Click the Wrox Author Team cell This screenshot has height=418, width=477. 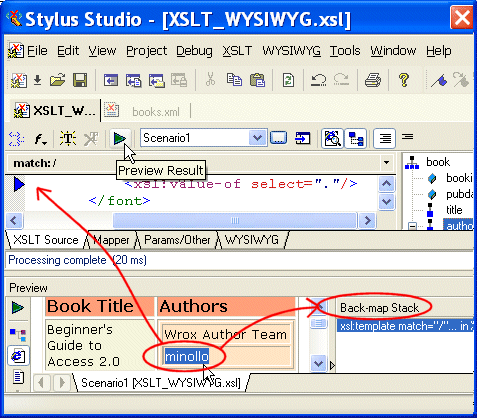[x=227, y=334]
